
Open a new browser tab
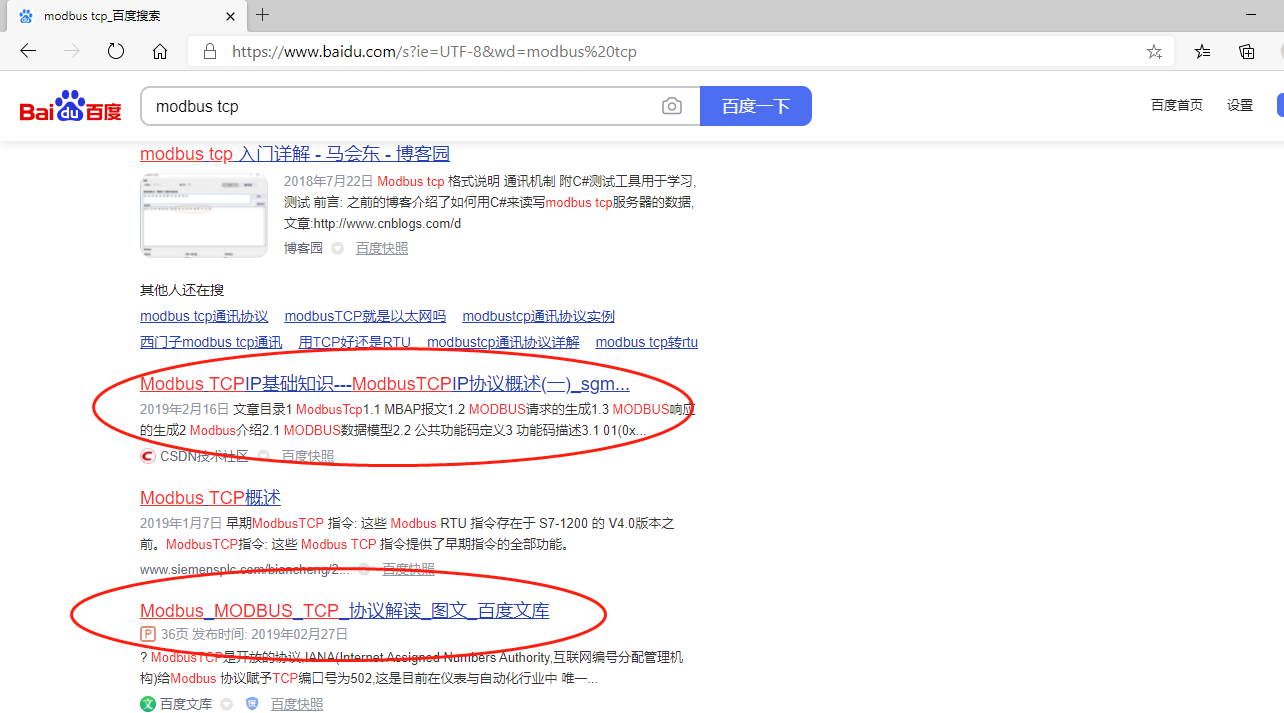point(263,15)
